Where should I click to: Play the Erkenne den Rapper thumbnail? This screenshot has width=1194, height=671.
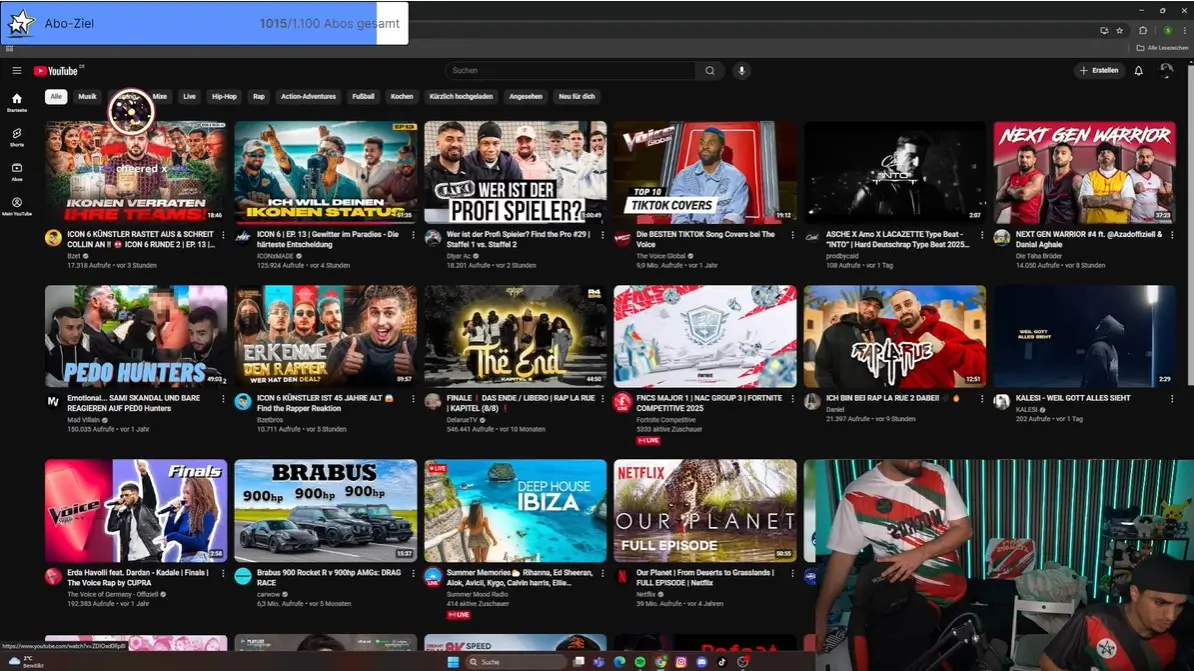326,336
